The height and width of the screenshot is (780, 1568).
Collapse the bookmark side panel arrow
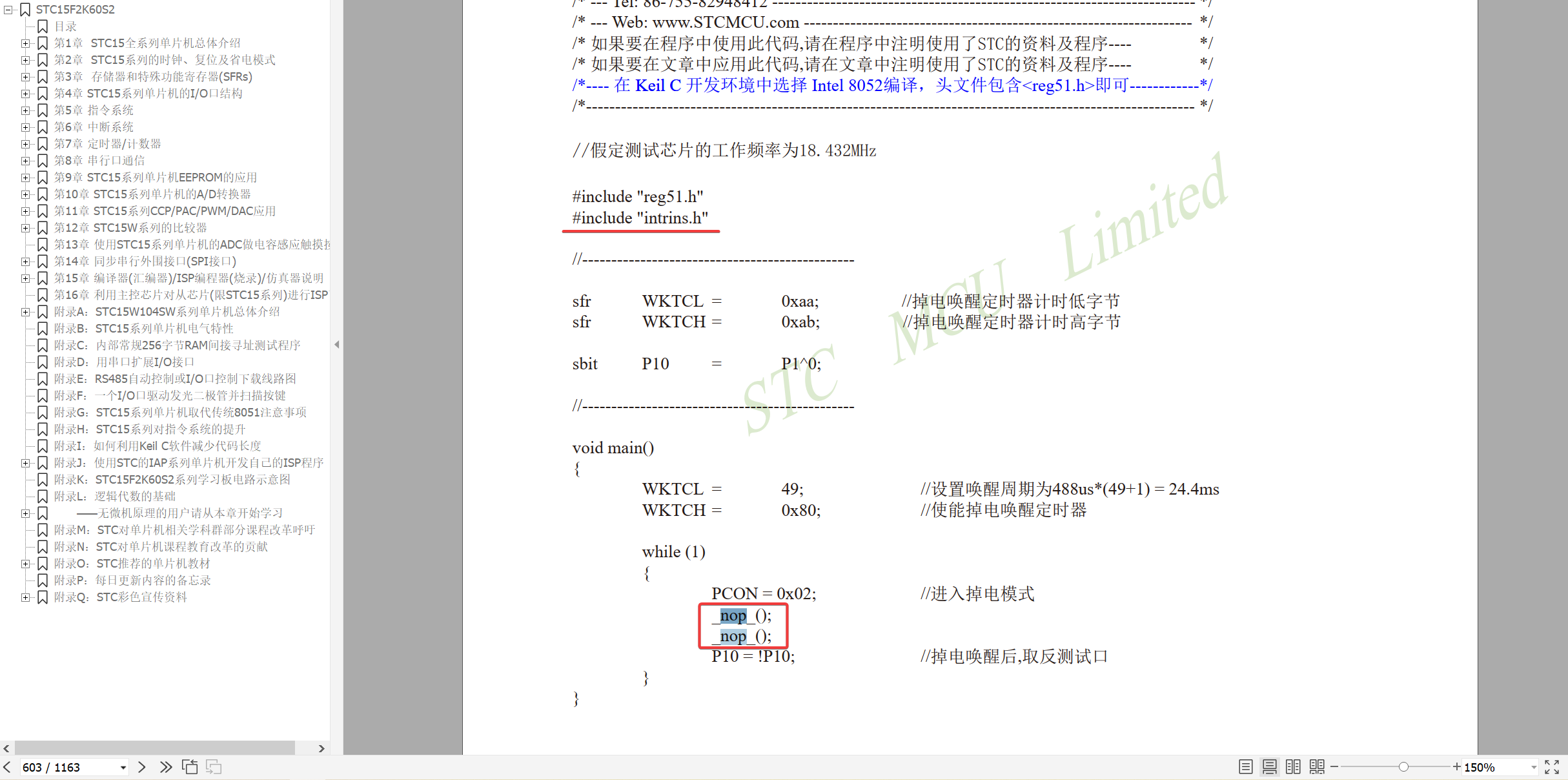pos(336,345)
